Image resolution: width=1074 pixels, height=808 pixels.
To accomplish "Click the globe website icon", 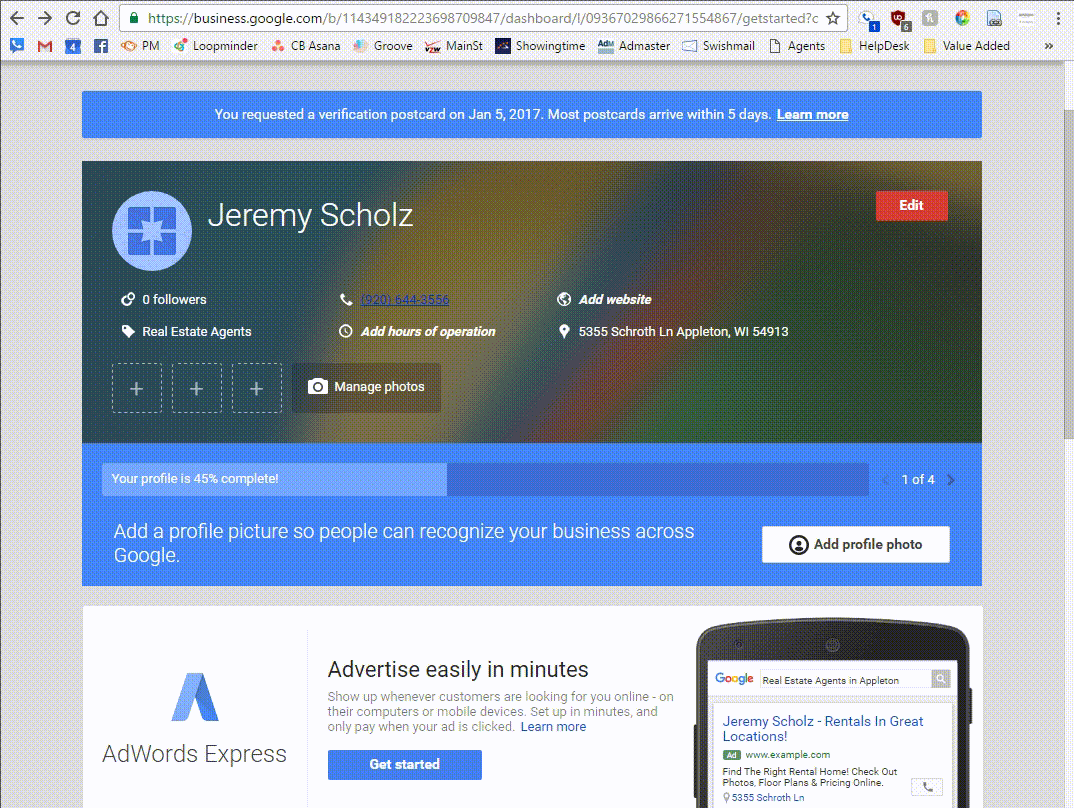I will (x=564, y=299).
